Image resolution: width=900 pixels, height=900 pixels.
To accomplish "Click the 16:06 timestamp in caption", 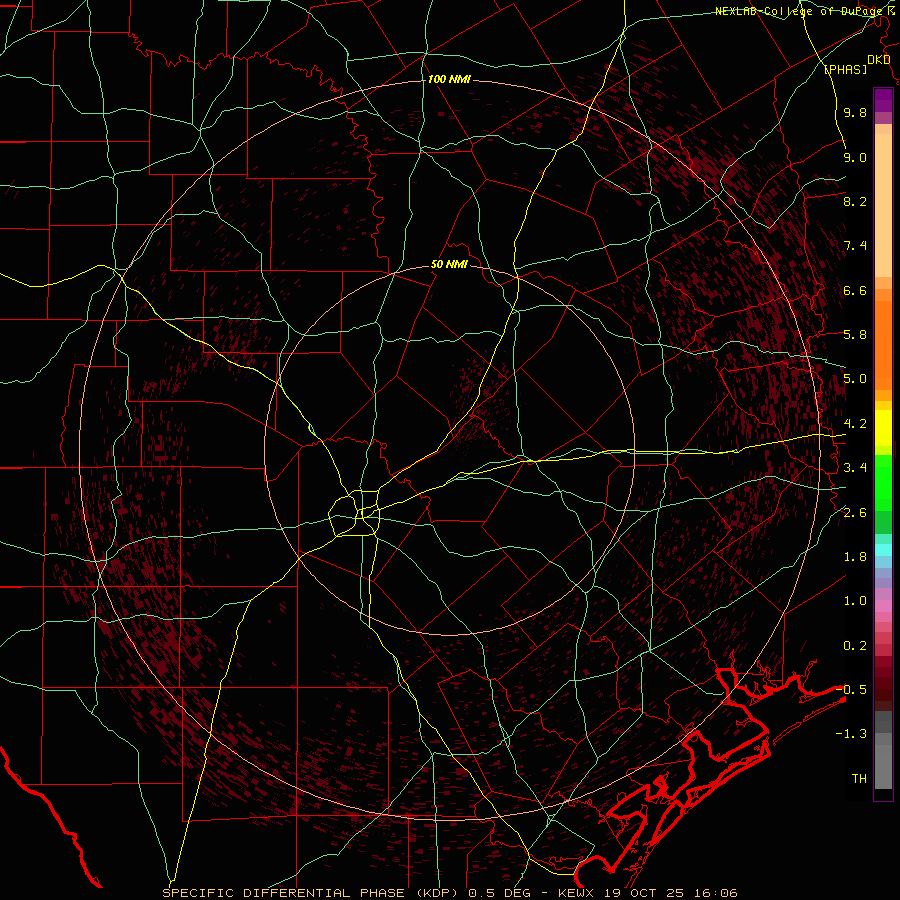I will 718,893.
